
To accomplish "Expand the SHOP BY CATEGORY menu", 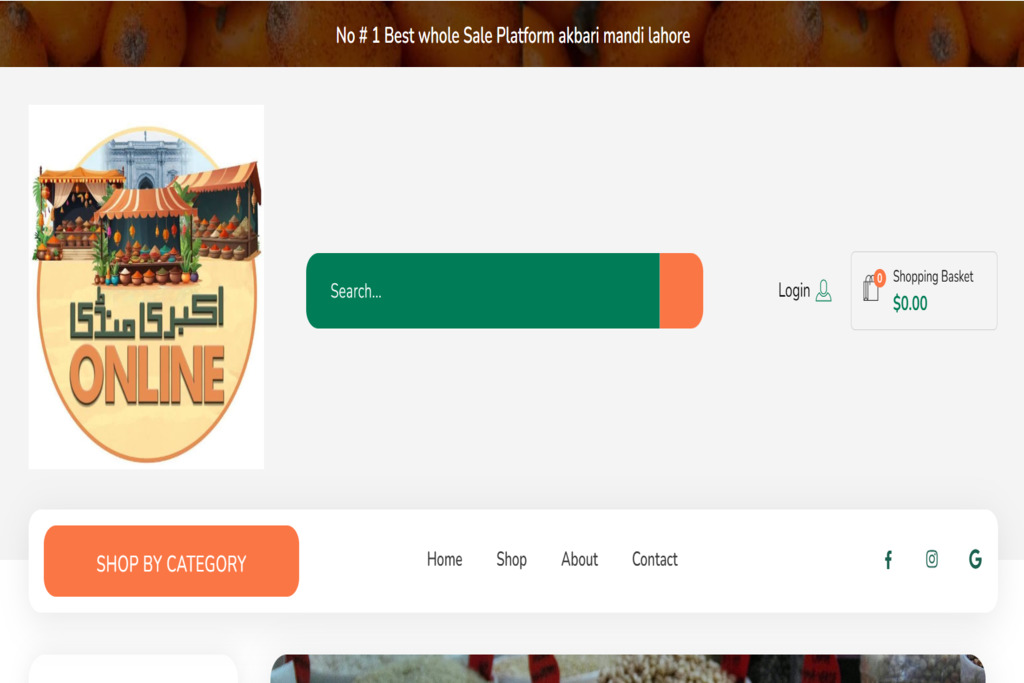I will click(x=171, y=561).
